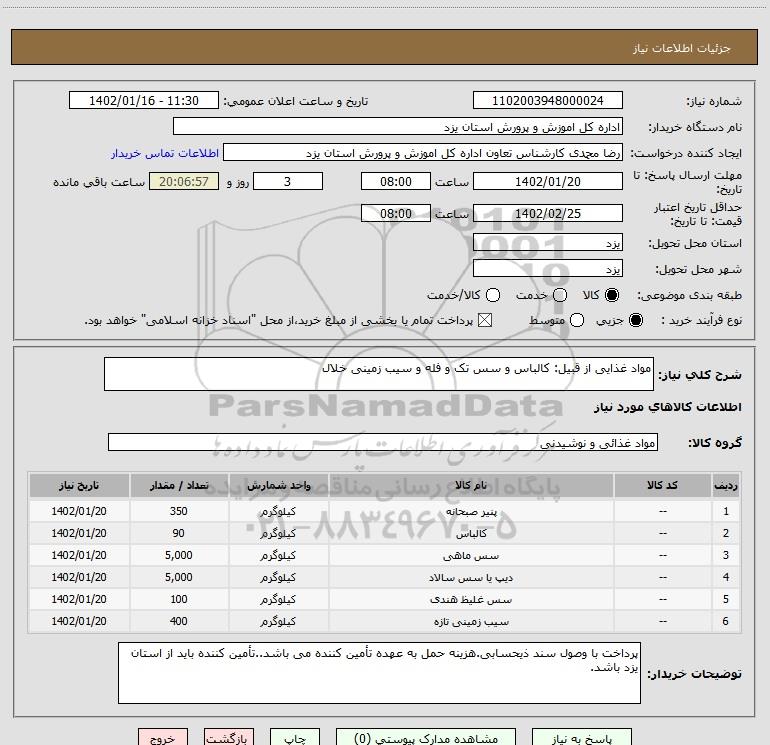The width and height of the screenshot is (770, 745).
Task: Click the delivery province field یزد
Action: tap(548, 242)
